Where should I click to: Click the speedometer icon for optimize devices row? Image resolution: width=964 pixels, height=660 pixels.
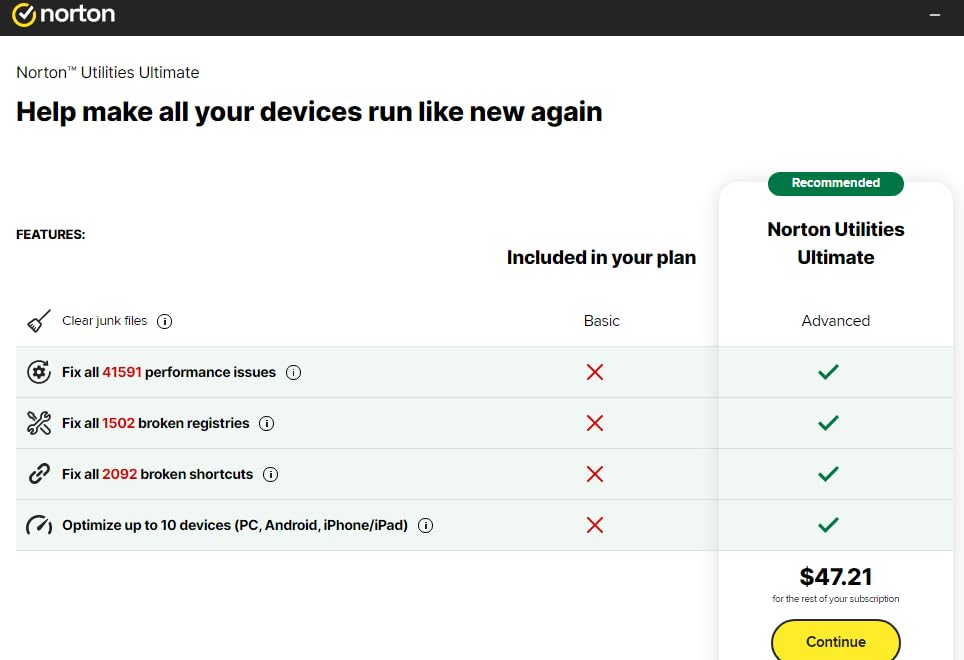(38, 524)
